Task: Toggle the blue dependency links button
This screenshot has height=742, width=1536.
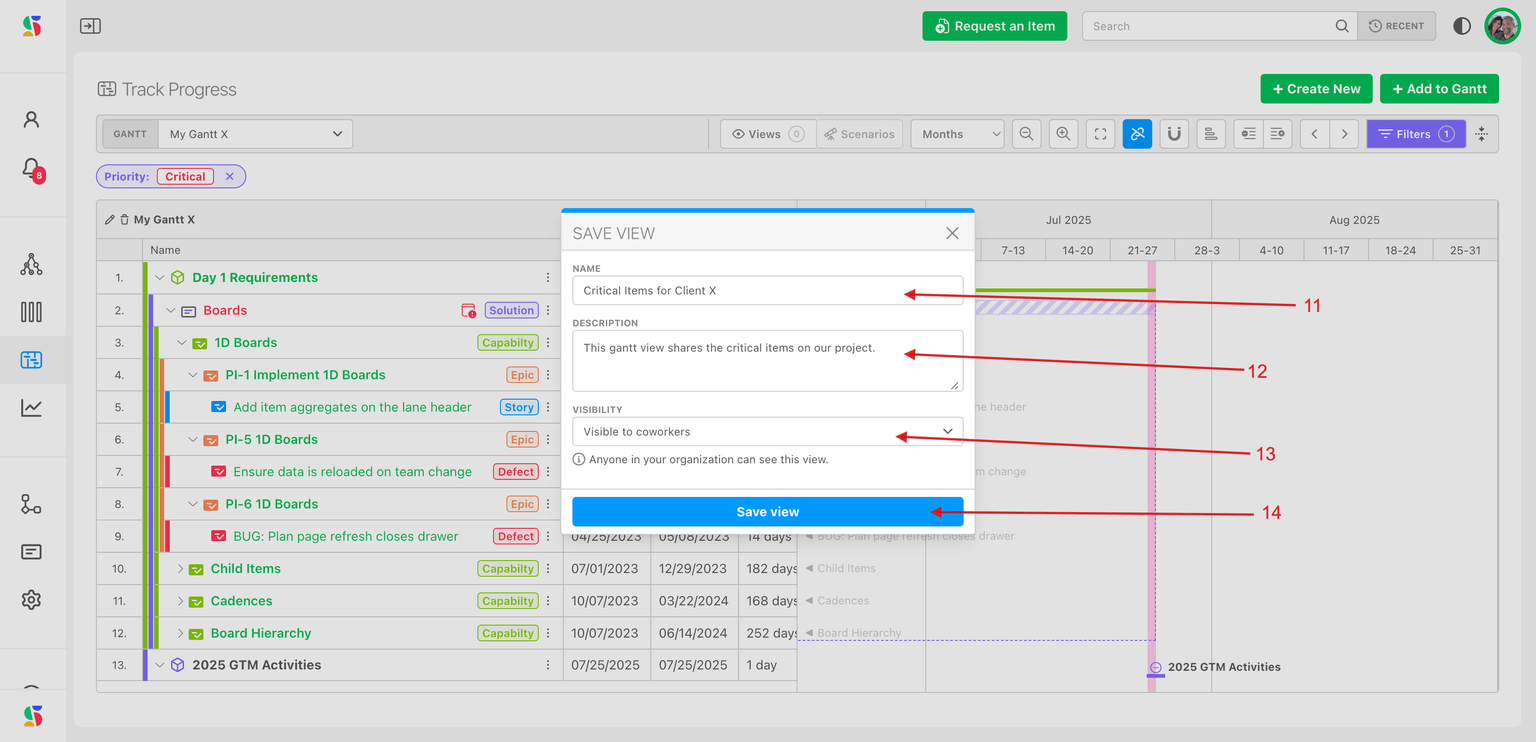Action: tap(1137, 134)
